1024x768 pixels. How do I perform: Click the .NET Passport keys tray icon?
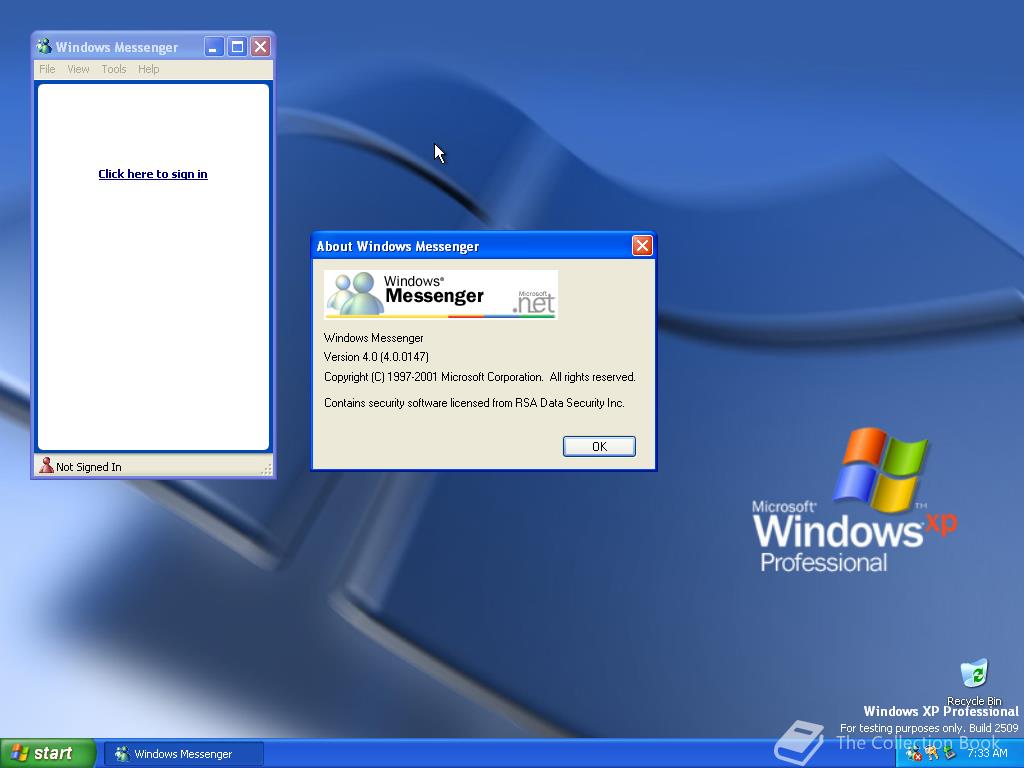pyautogui.click(x=932, y=754)
